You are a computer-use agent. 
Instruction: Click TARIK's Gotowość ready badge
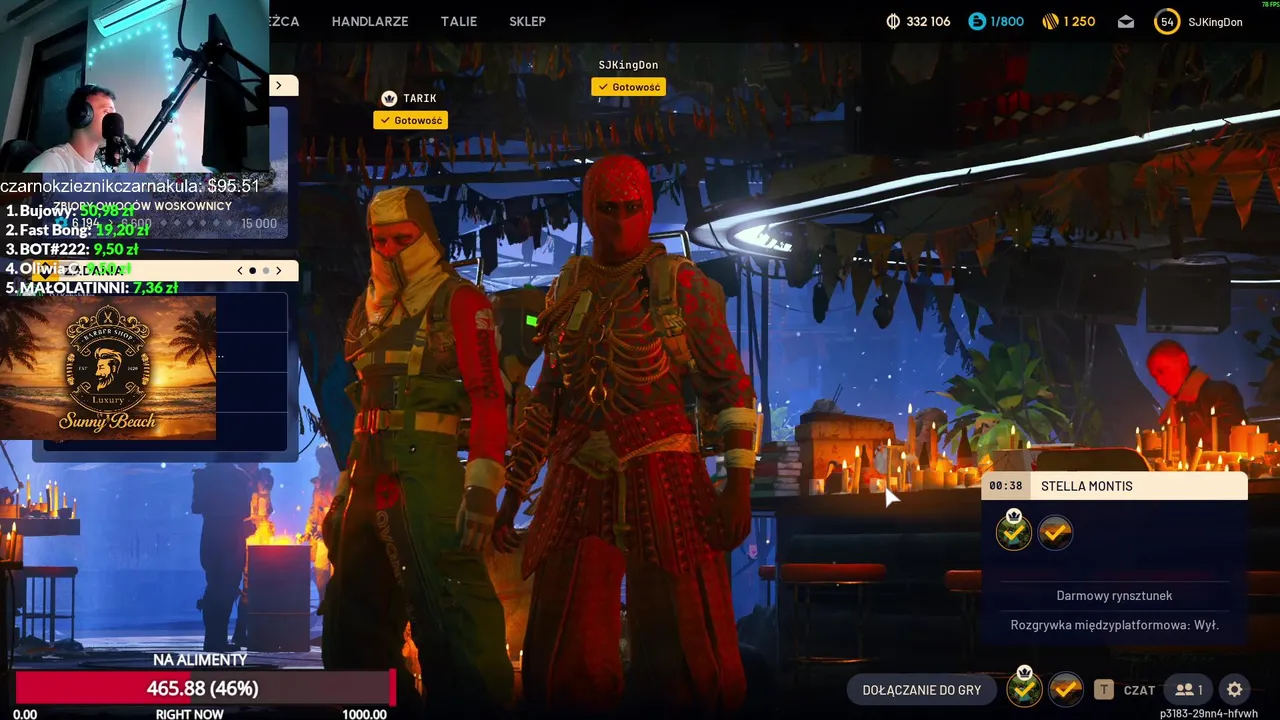(410, 120)
